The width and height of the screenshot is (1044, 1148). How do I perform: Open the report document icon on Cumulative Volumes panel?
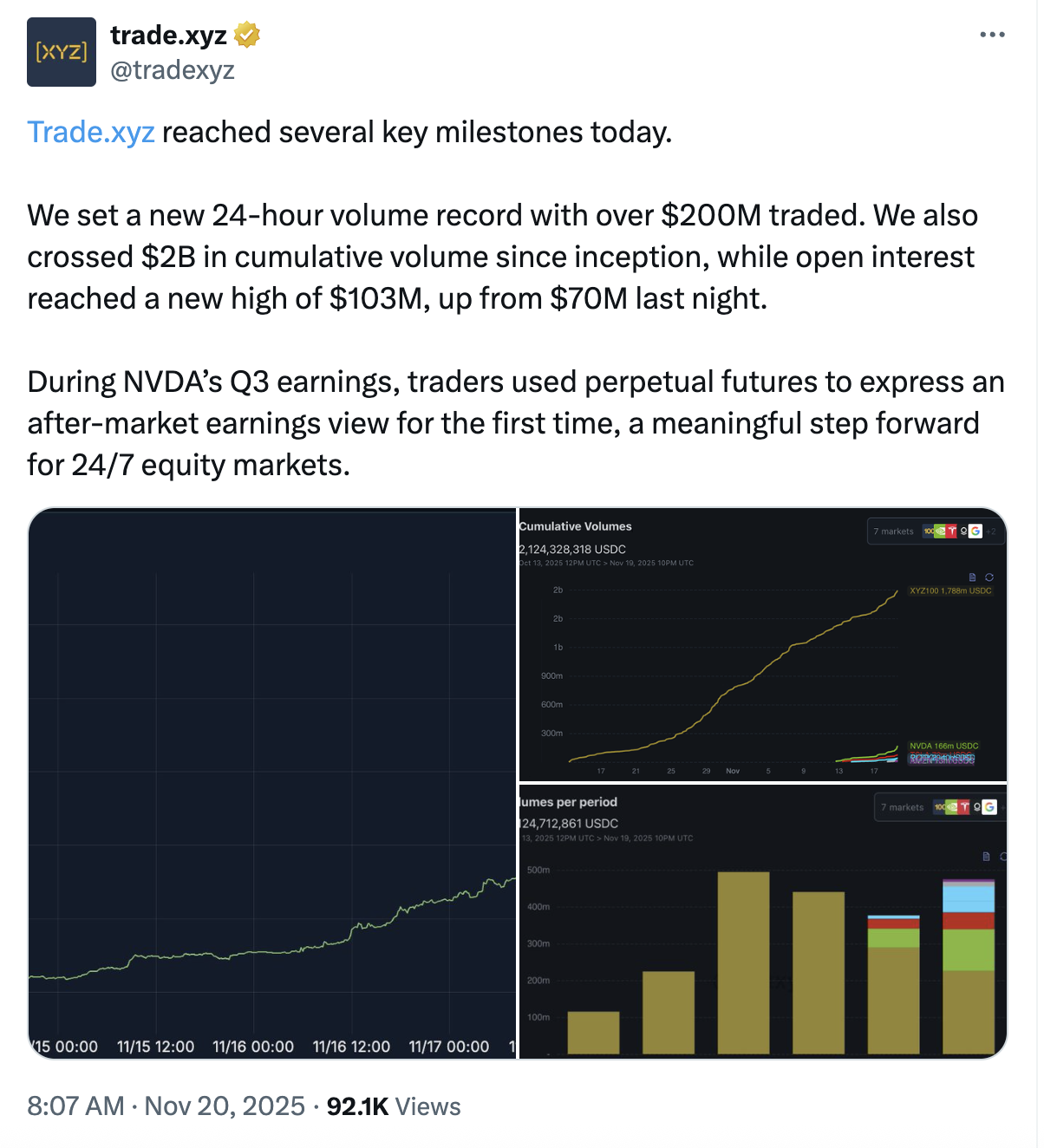pos(973,577)
